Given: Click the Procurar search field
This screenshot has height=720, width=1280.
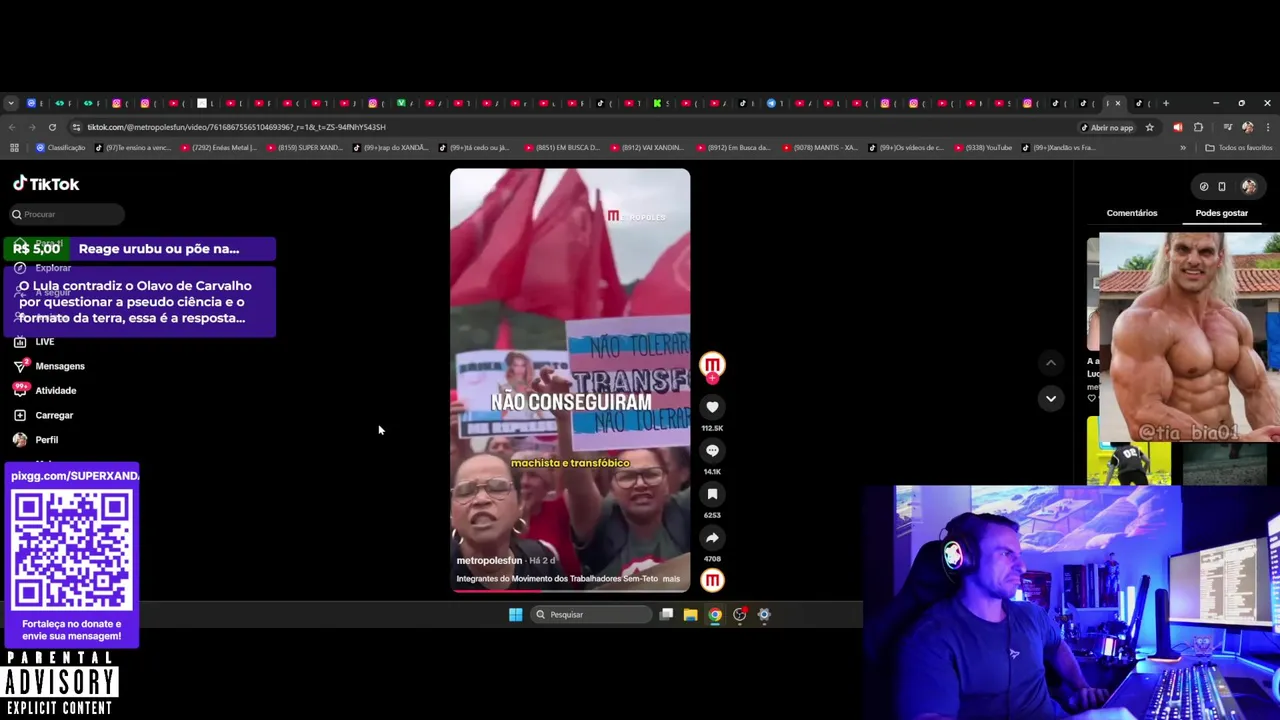Looking at the screenshot, I should click(x=66, y=214).
